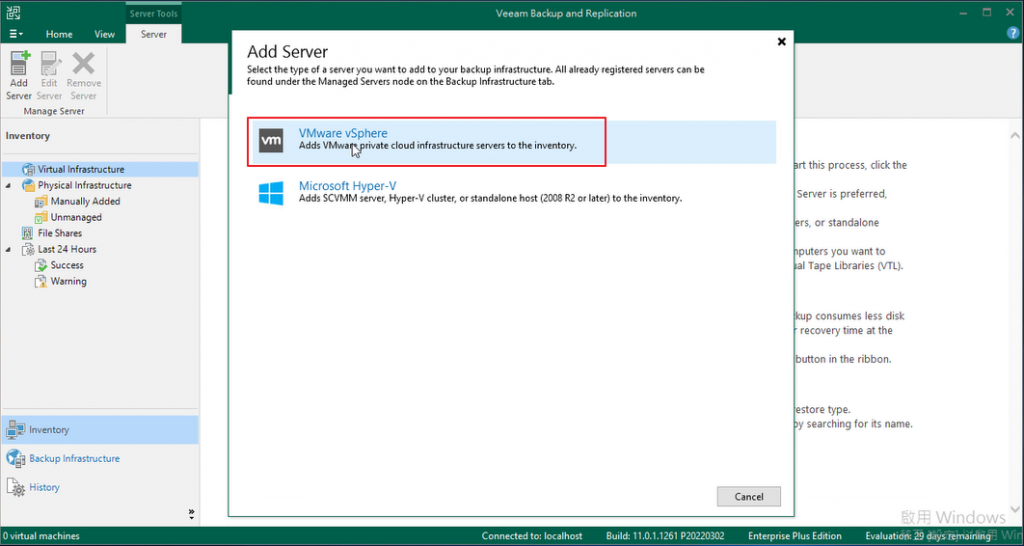Open the main hamburger menu dropdown
This screenshot has width=1024, height=546.
tap(17, 34)
